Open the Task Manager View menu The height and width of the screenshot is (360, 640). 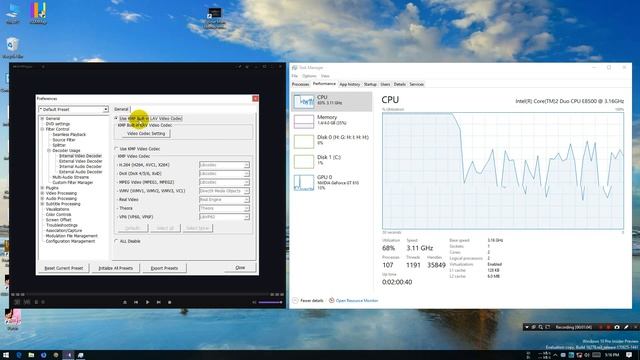[325, 76]
